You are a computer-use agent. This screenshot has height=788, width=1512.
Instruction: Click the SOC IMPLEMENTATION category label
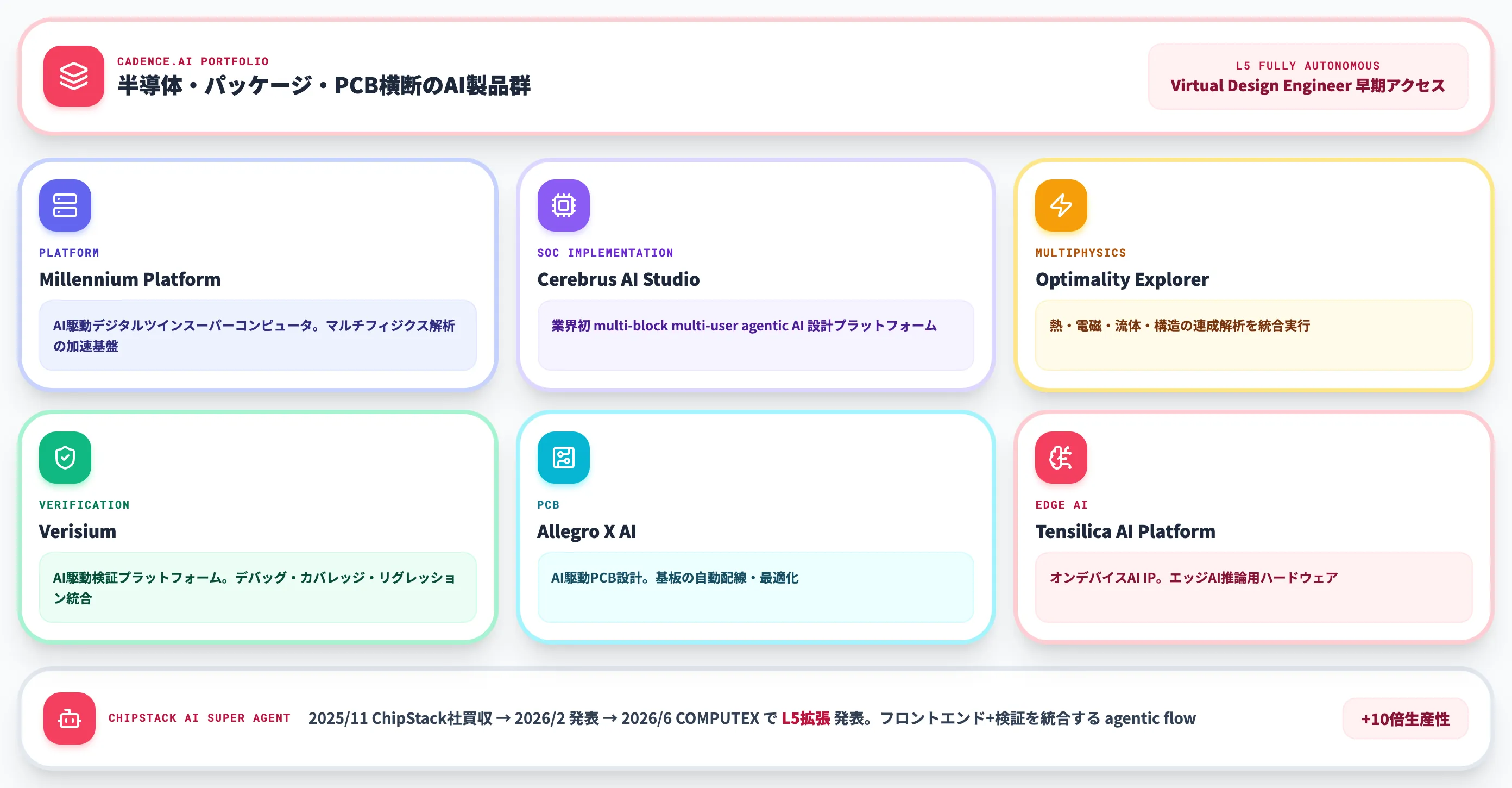coord(605,253)
